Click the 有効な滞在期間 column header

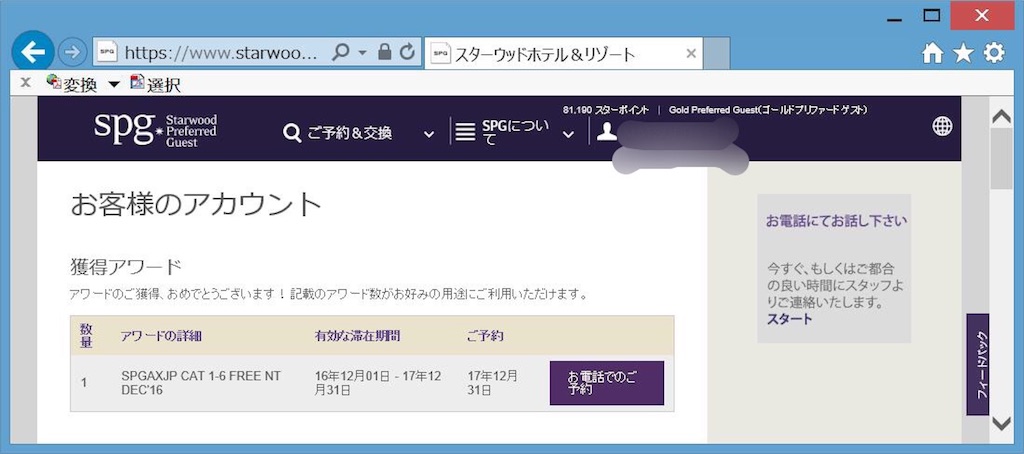click(x=357, y=336)
